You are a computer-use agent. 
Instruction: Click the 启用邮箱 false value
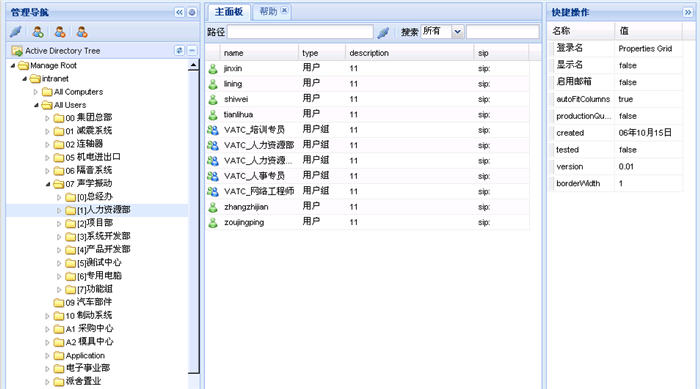click(x=627, y=82)
